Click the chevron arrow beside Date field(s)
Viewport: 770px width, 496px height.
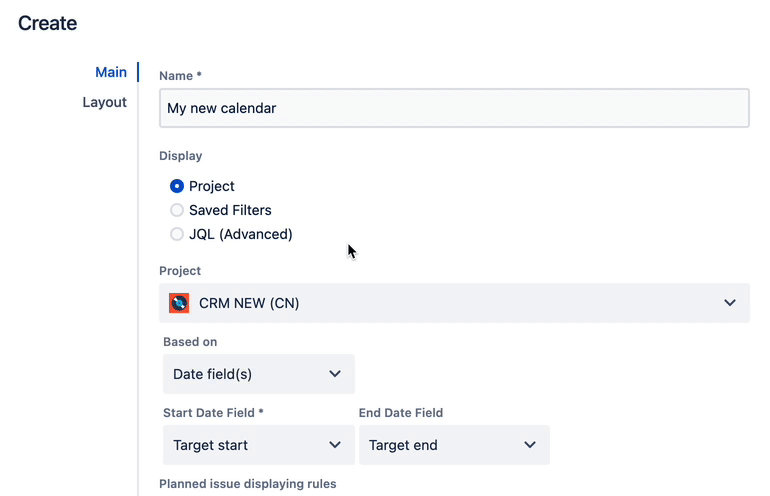coord(335,374)
